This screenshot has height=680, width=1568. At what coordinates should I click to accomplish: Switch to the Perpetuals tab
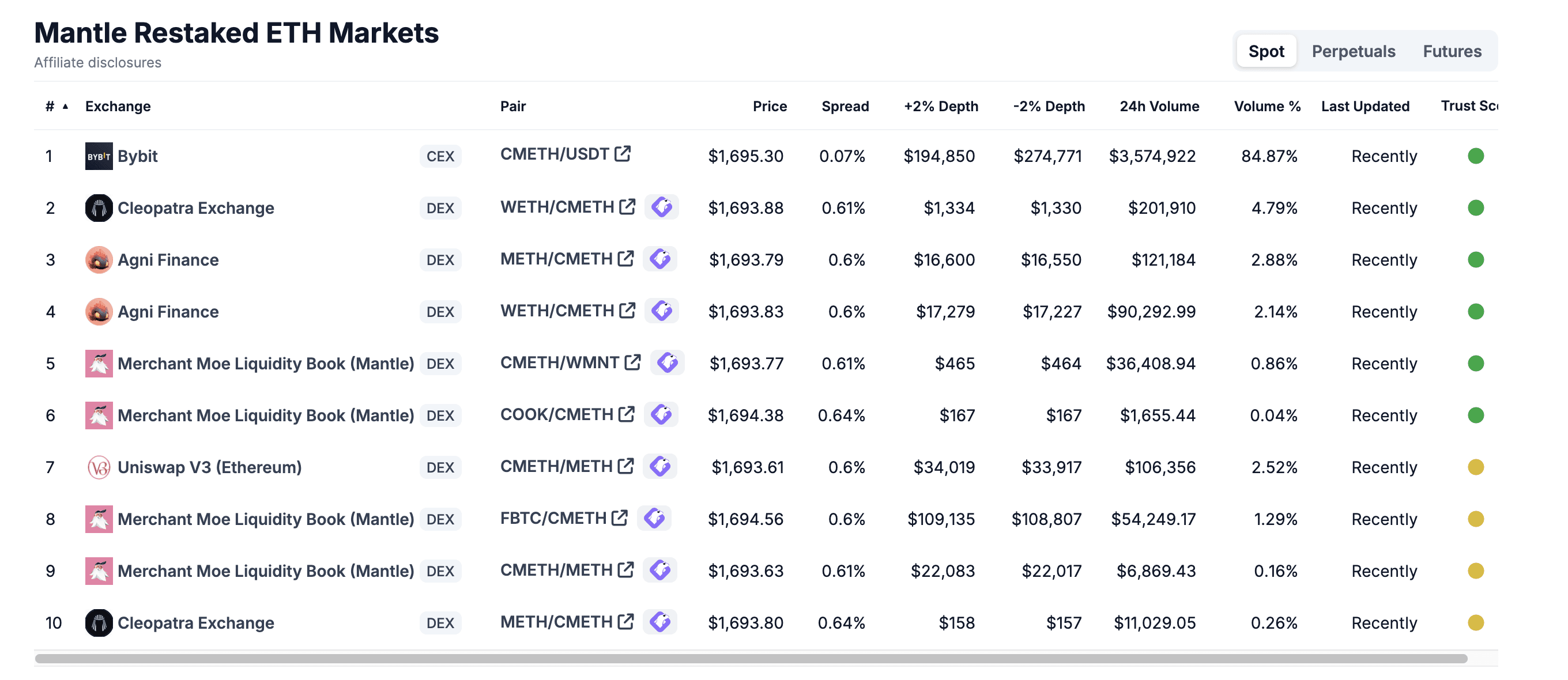point(1353,51)
